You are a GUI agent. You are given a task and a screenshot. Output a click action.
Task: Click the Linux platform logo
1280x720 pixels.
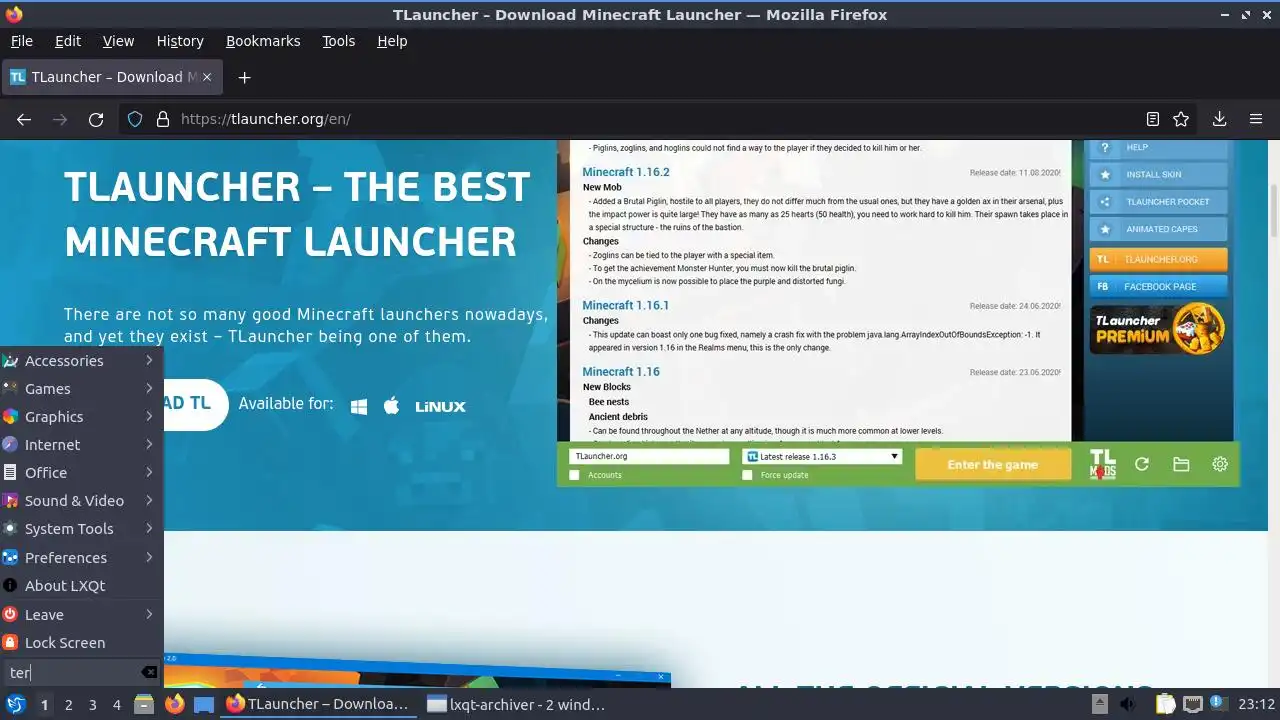[x=441, y=407]
